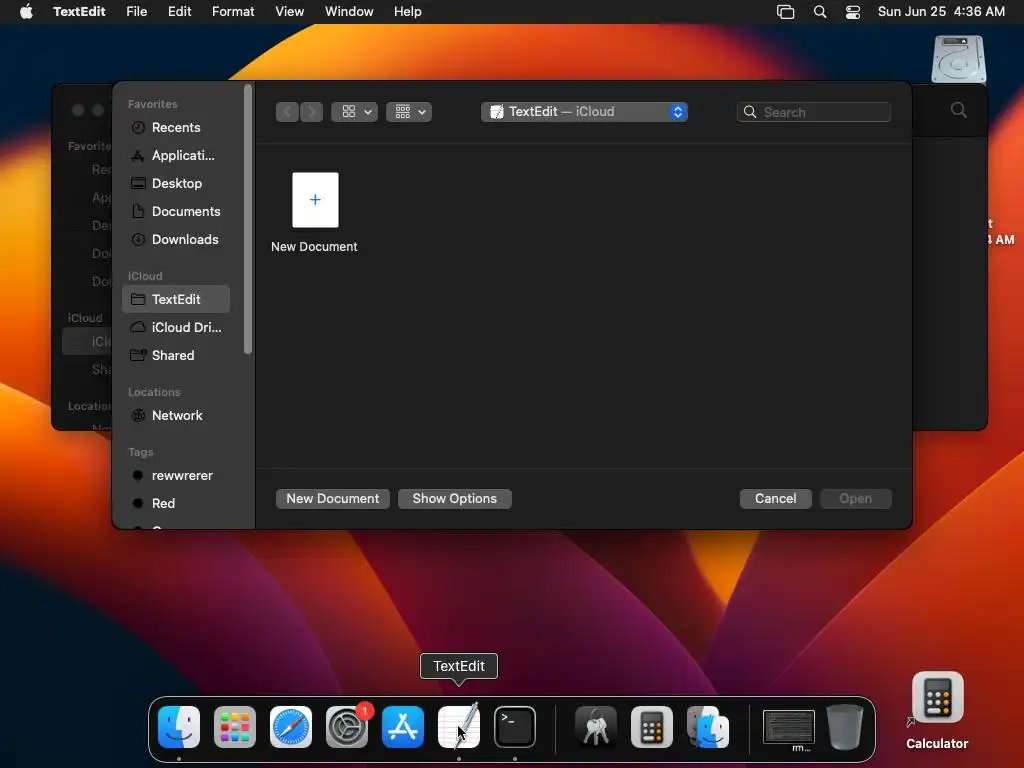The width and height of the screenshot is (1024, 768).
Task: Open the View menu
Action: (x=289, y=11)
